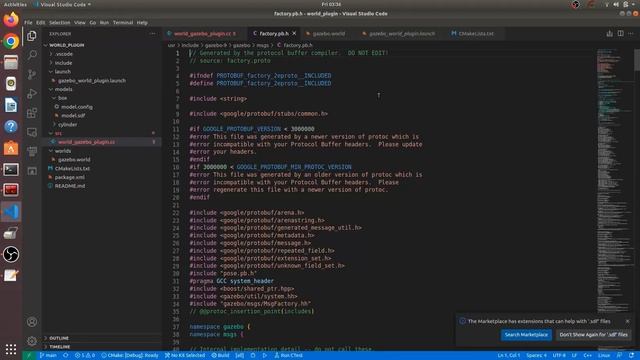Expand the OUTLINE section
Image resolution: width=640 pixels, height=360 pixels.
coord(59,338)
